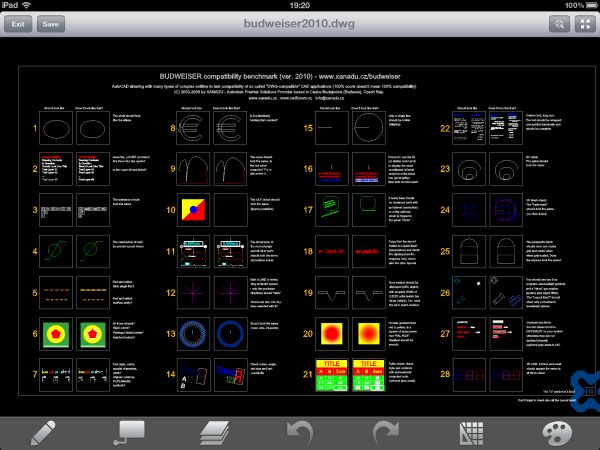Screen dimensions: 600x450
Task: Undo the last action
Action: click(300, 433)
